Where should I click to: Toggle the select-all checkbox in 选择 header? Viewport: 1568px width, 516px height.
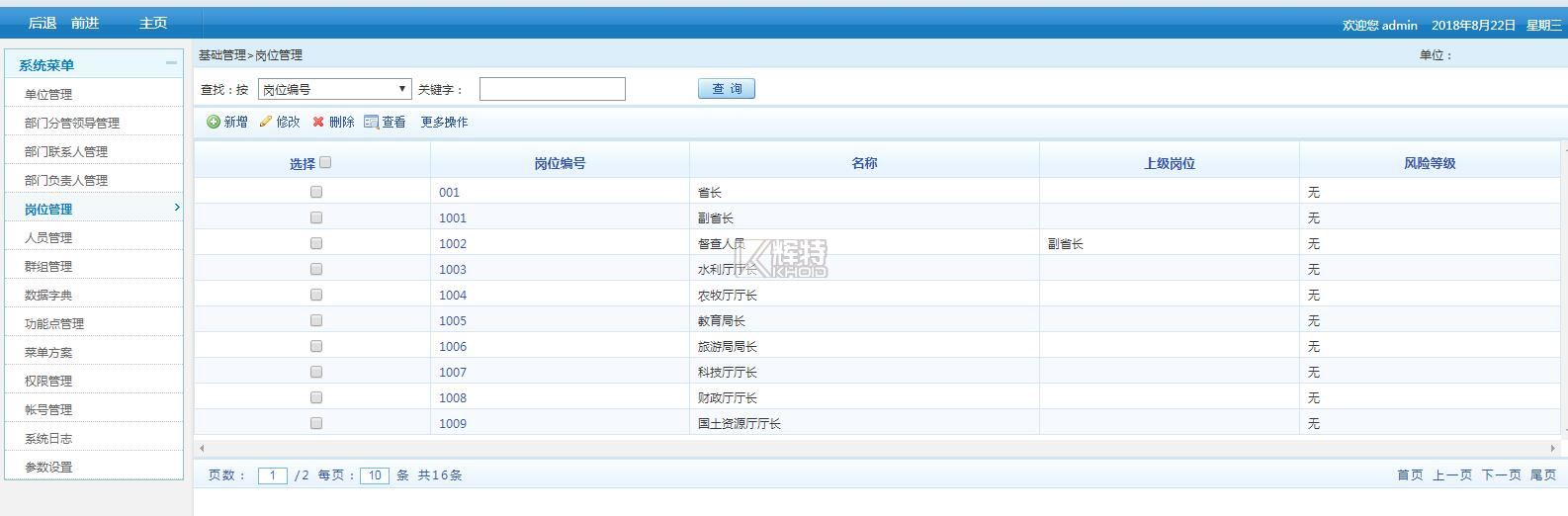(x=325, y=162)
